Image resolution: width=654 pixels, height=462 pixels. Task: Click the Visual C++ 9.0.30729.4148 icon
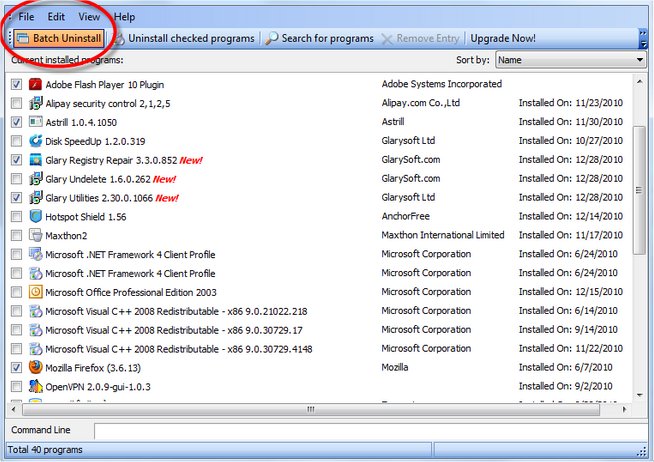point(35,349)
